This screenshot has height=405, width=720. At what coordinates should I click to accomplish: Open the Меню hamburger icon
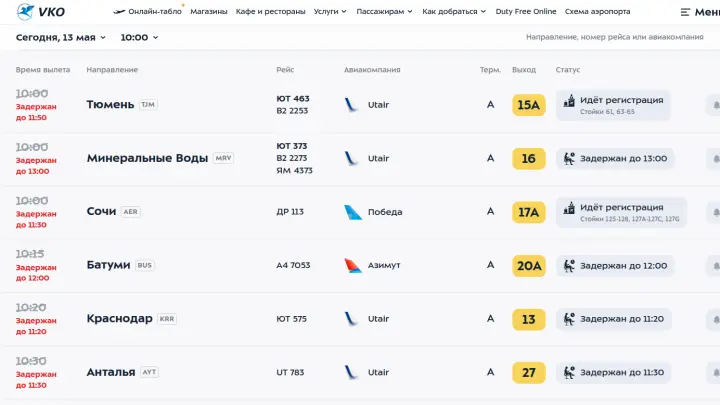(x=685, y=12)
